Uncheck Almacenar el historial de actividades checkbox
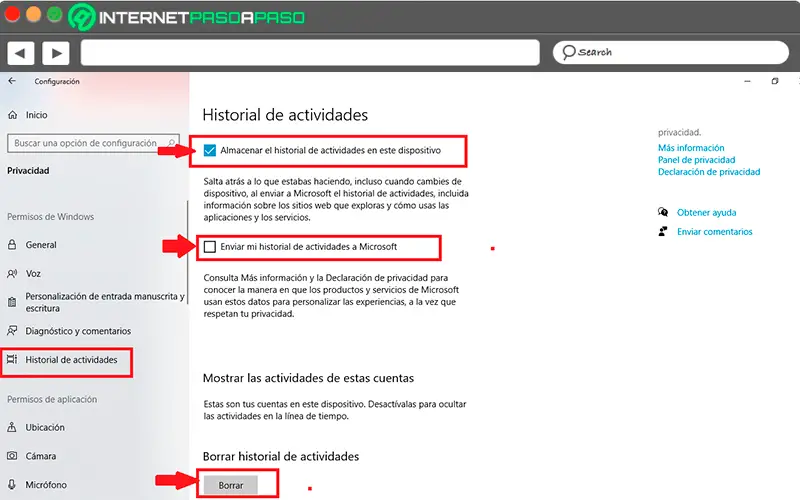The width and height of the screenshot is (800, 500). click(210, 150)
